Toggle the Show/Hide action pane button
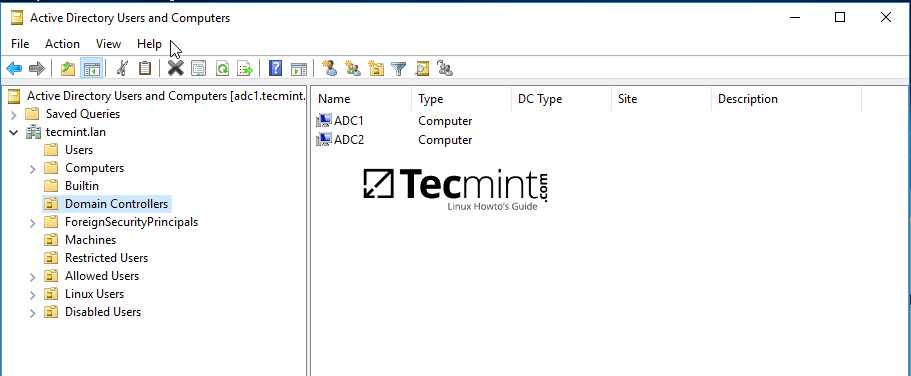The height and width of the screenshot is (376, 911). click(299, 69)
